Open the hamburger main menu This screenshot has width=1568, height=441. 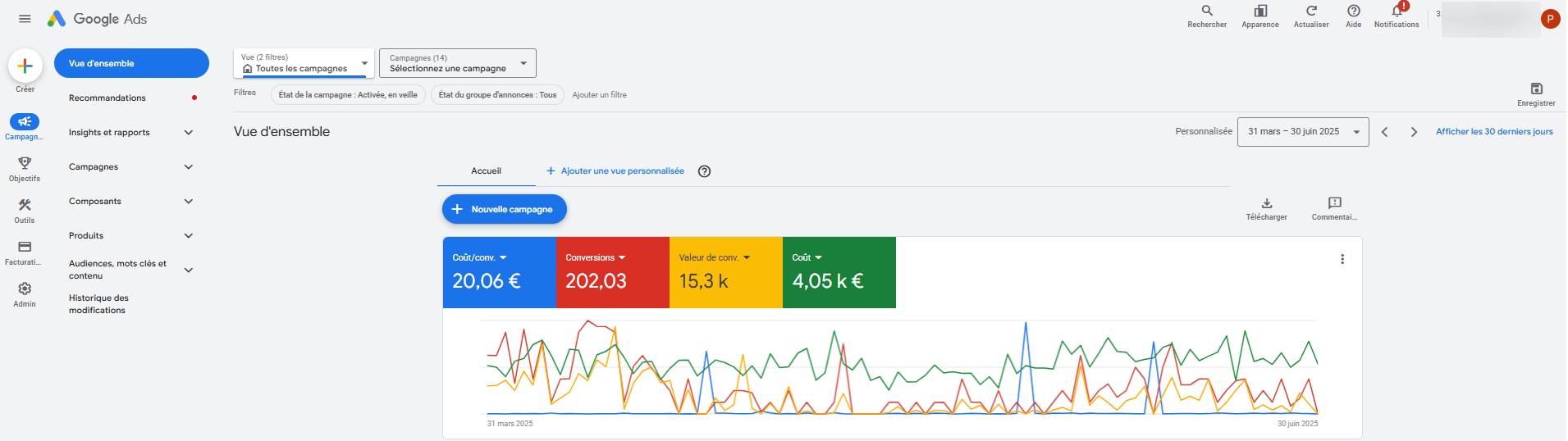[x=25, y=19]
